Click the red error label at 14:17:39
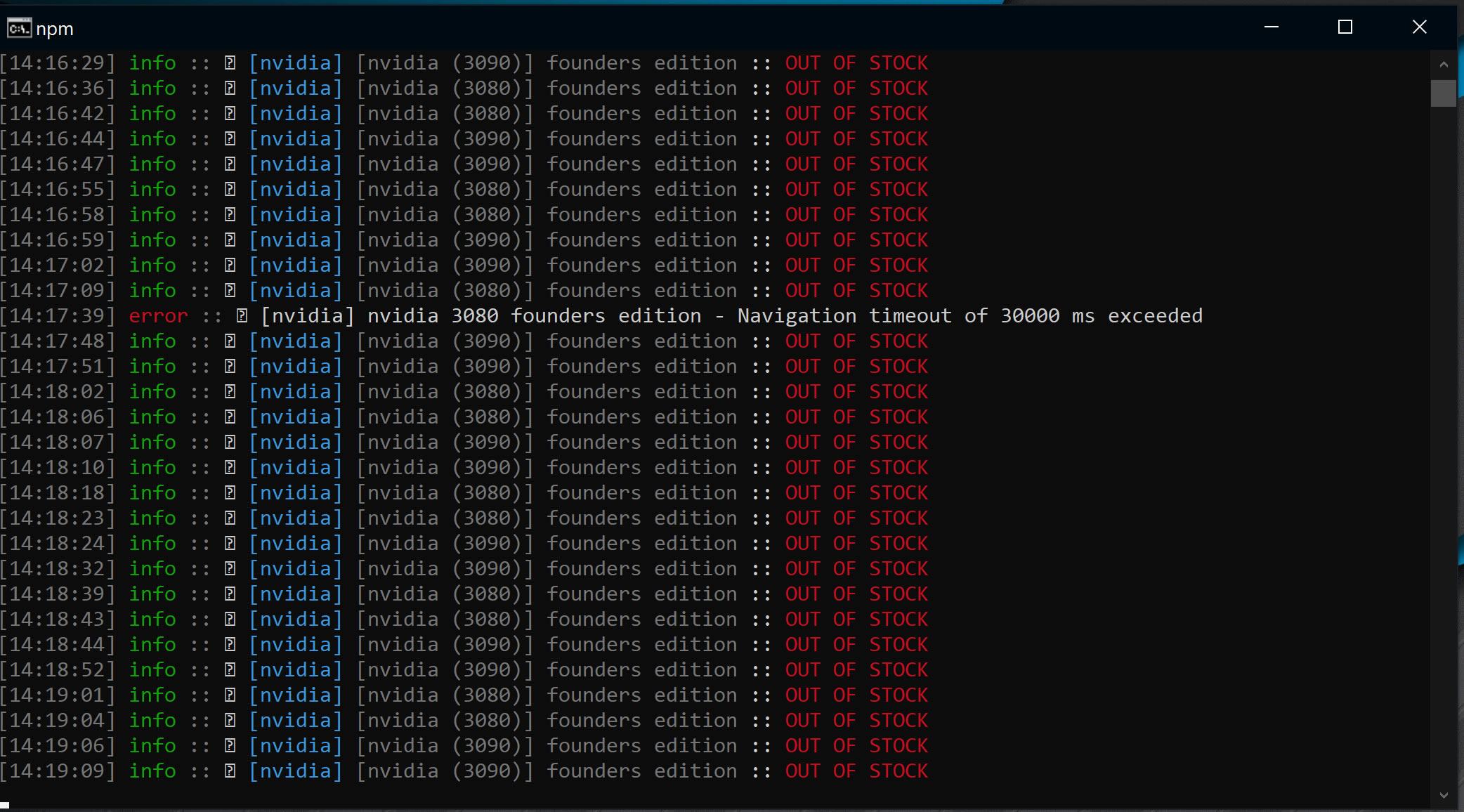Viewport: 1464px width, 812px height. (158, 316)
